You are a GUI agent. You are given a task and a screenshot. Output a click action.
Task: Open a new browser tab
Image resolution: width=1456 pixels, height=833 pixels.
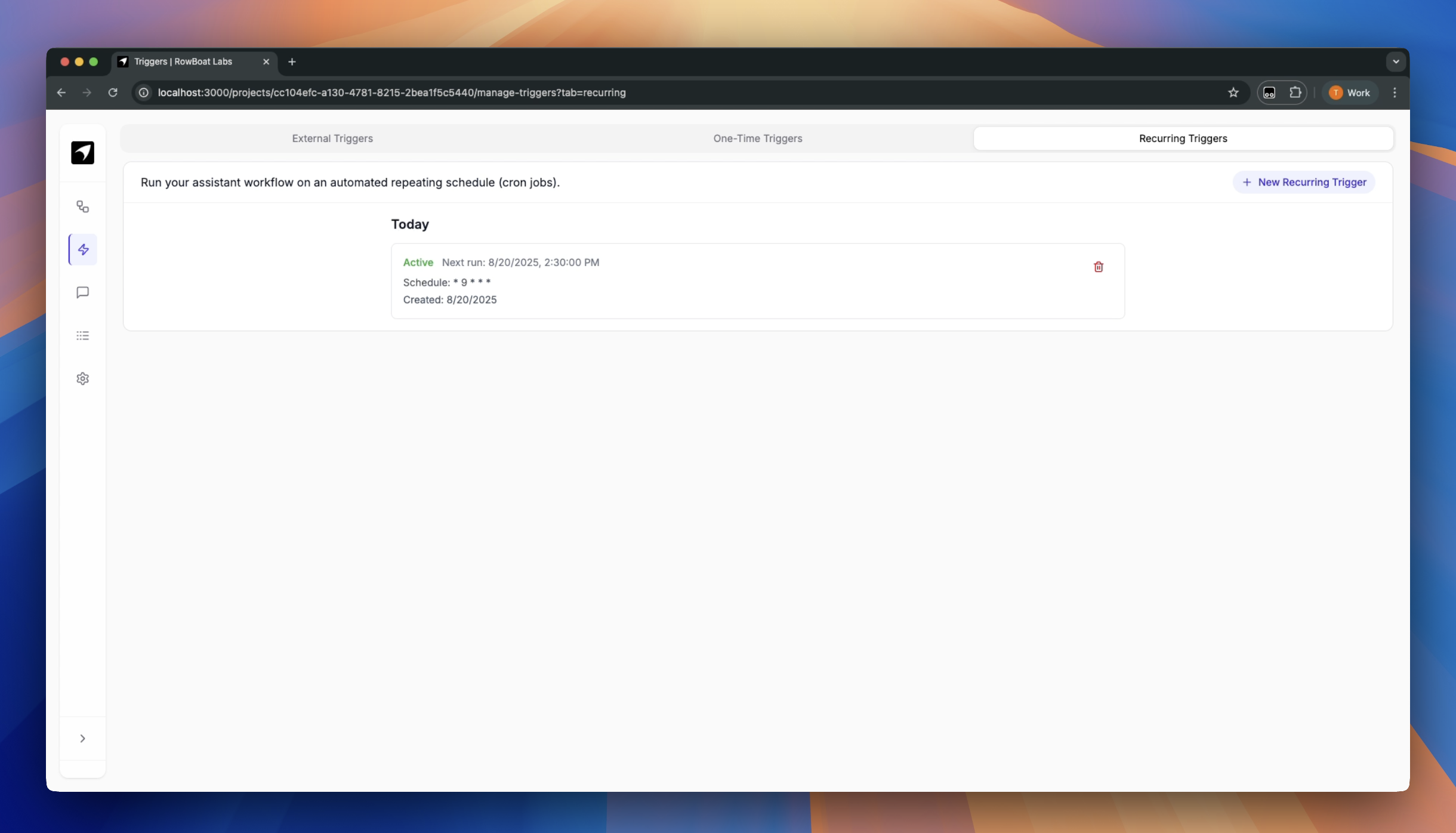pyautogui.click(x=292, y=61)
